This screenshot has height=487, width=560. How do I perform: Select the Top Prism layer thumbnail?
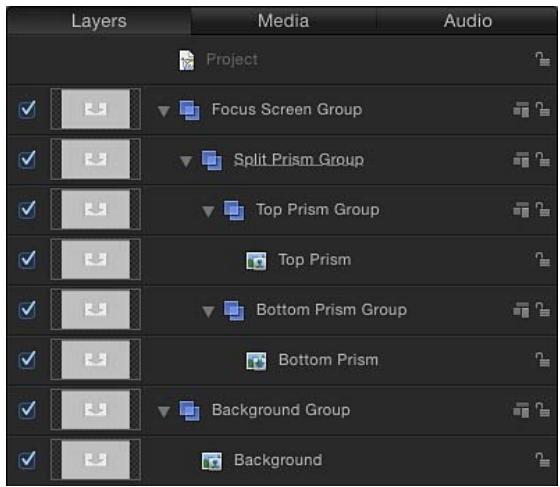pyautogui.click(x=96, y=259)
